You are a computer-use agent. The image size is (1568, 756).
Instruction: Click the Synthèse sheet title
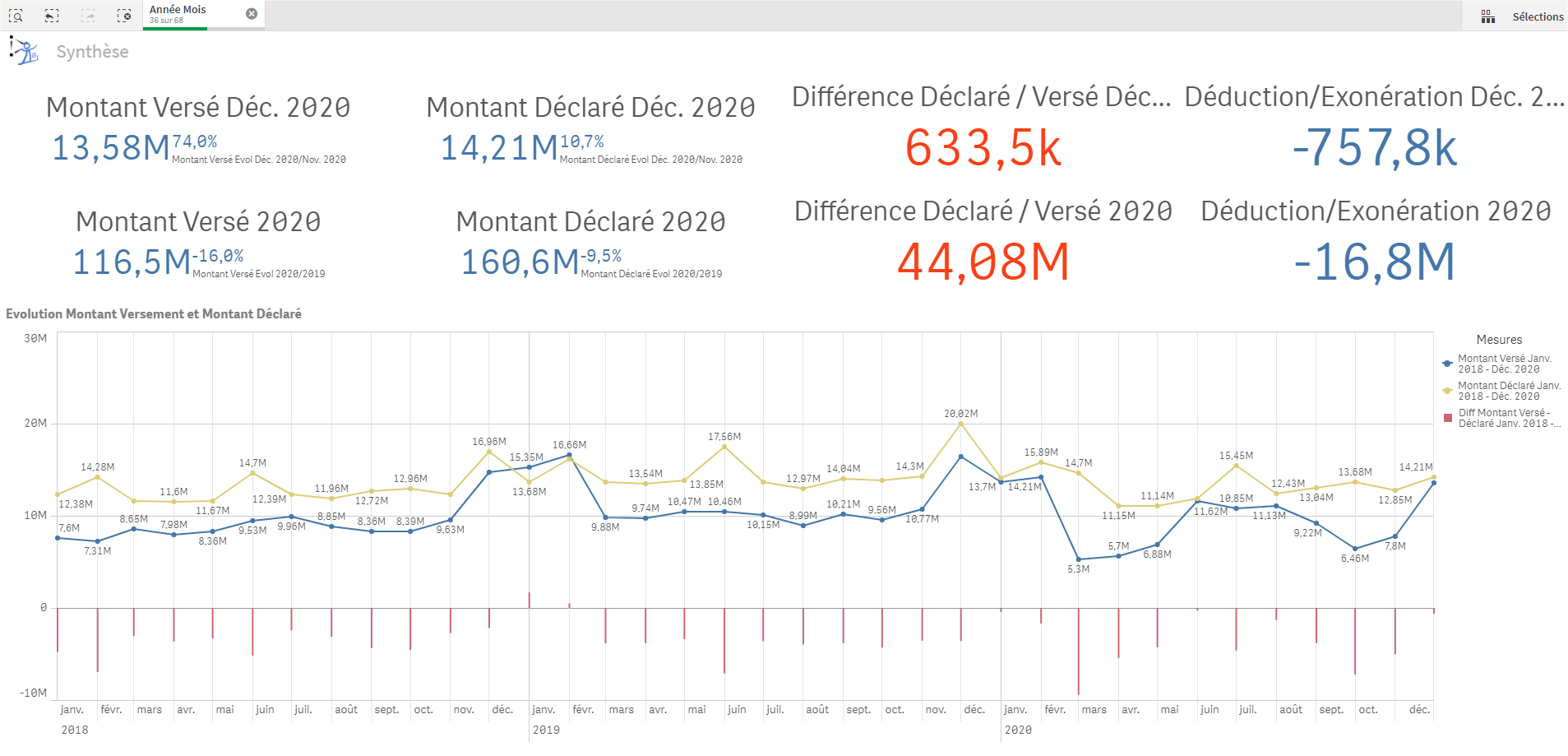pos(92,52)
